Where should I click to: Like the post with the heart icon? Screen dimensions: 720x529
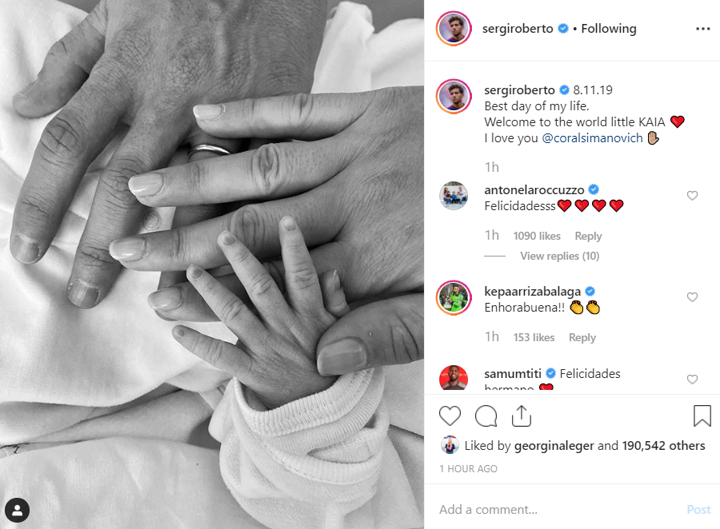[450, 416]
